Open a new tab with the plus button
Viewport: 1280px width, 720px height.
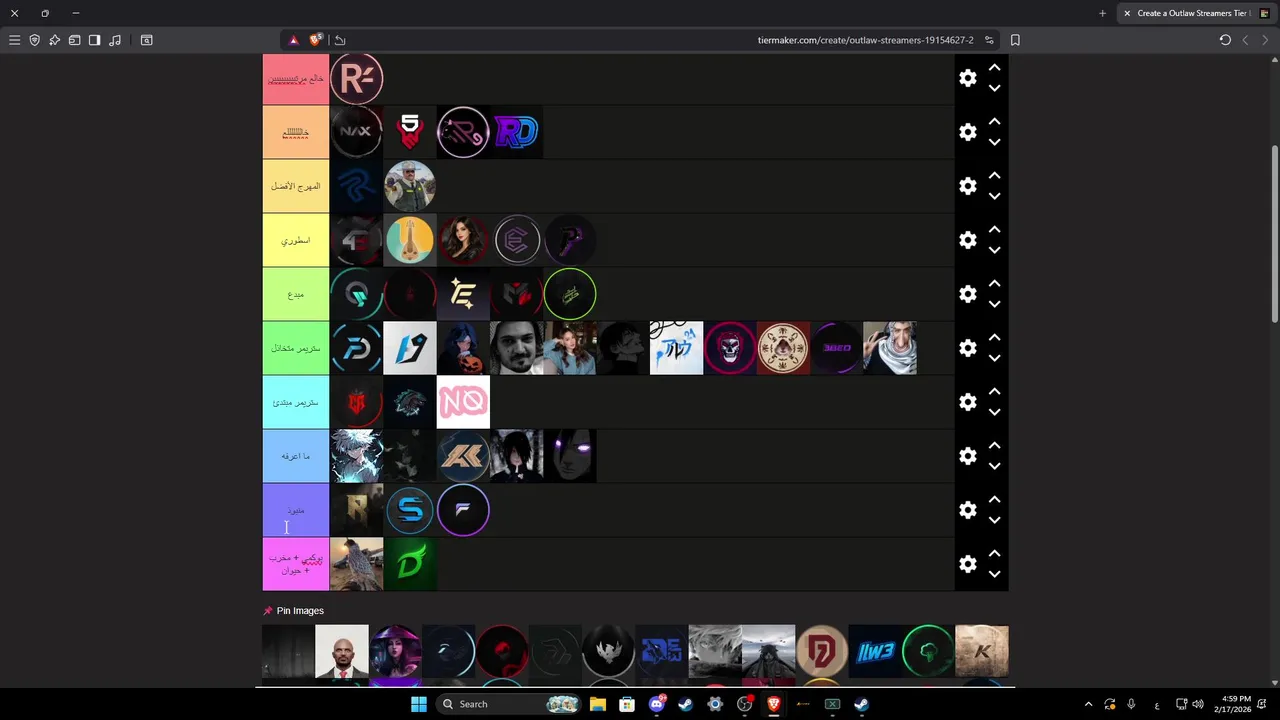click(1102, 13)
